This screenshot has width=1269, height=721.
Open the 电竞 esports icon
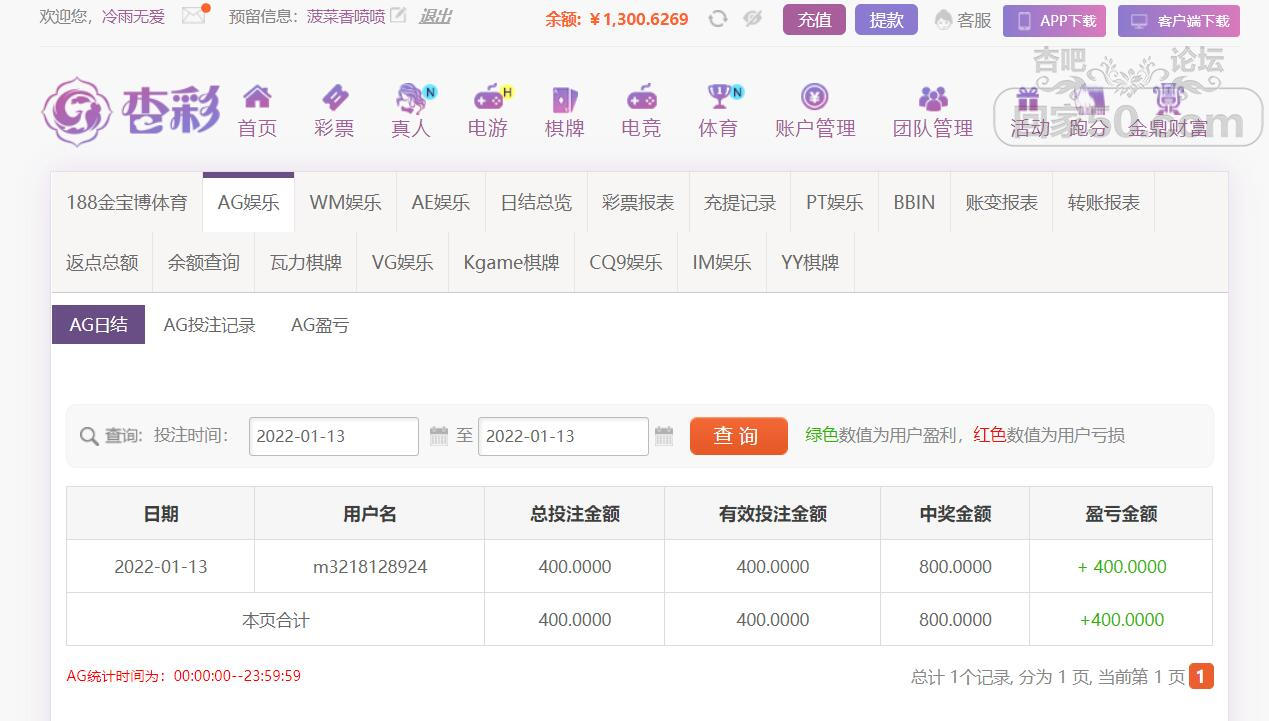click(x=641, y=98)
